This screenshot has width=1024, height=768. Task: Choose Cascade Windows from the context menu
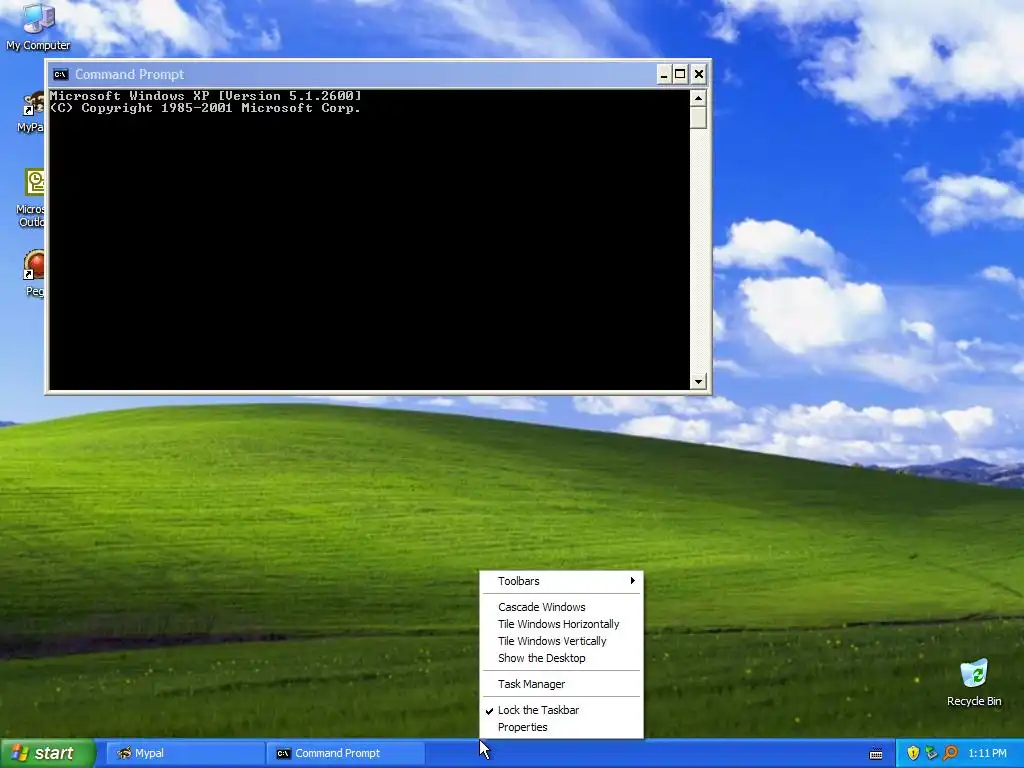(561, 607)
